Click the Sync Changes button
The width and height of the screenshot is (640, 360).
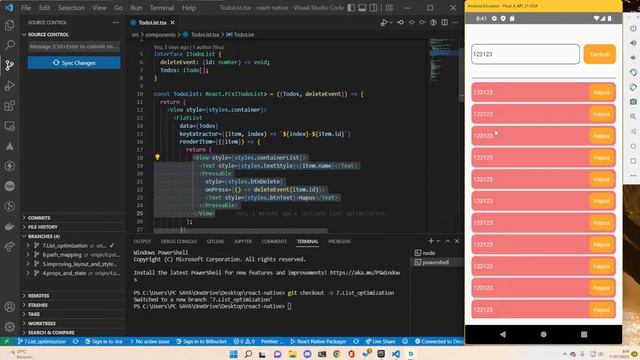pos(74,63)
